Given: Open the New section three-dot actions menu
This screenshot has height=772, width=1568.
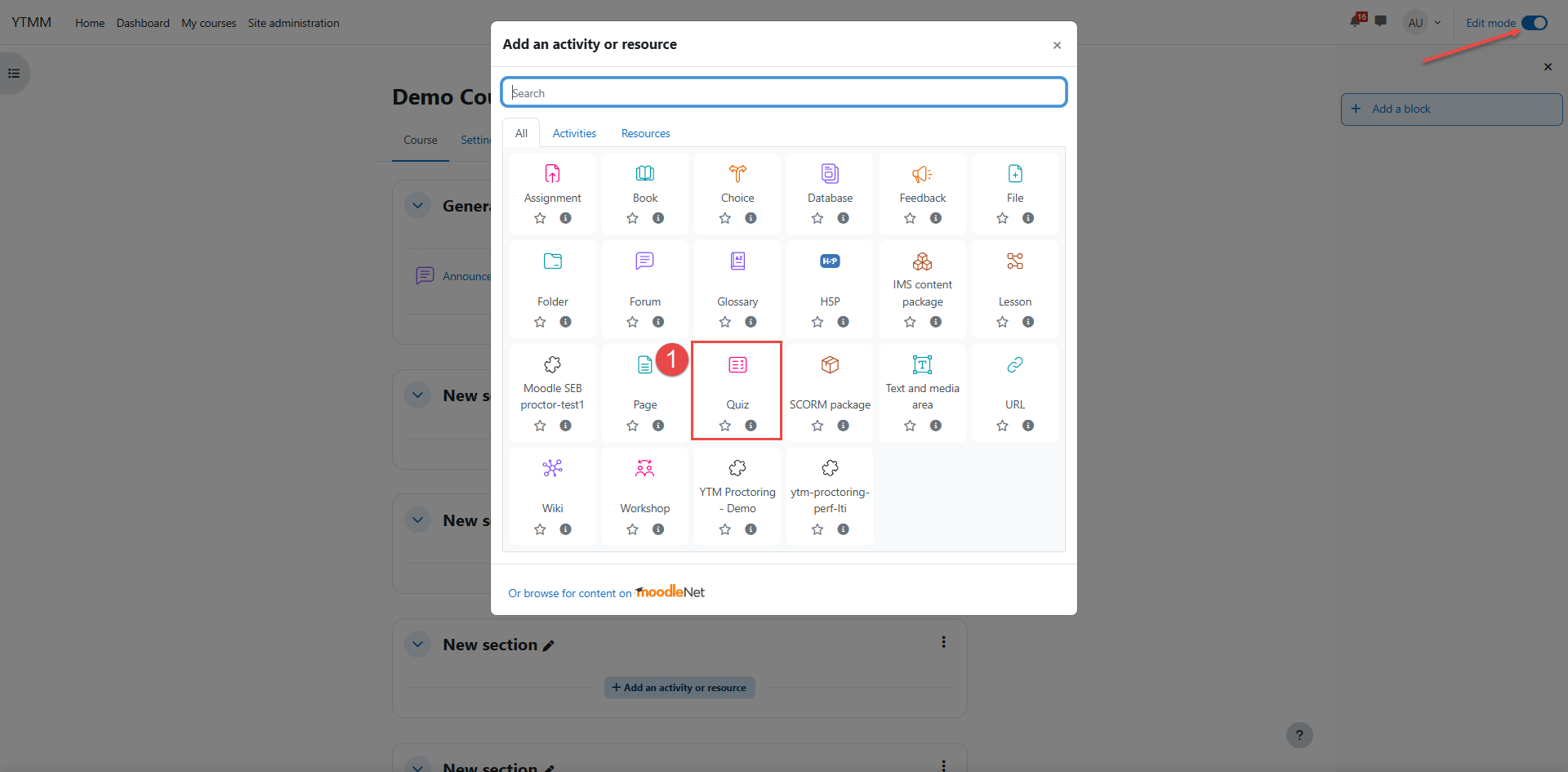Looking at the screenshot, I should [943, 642].
